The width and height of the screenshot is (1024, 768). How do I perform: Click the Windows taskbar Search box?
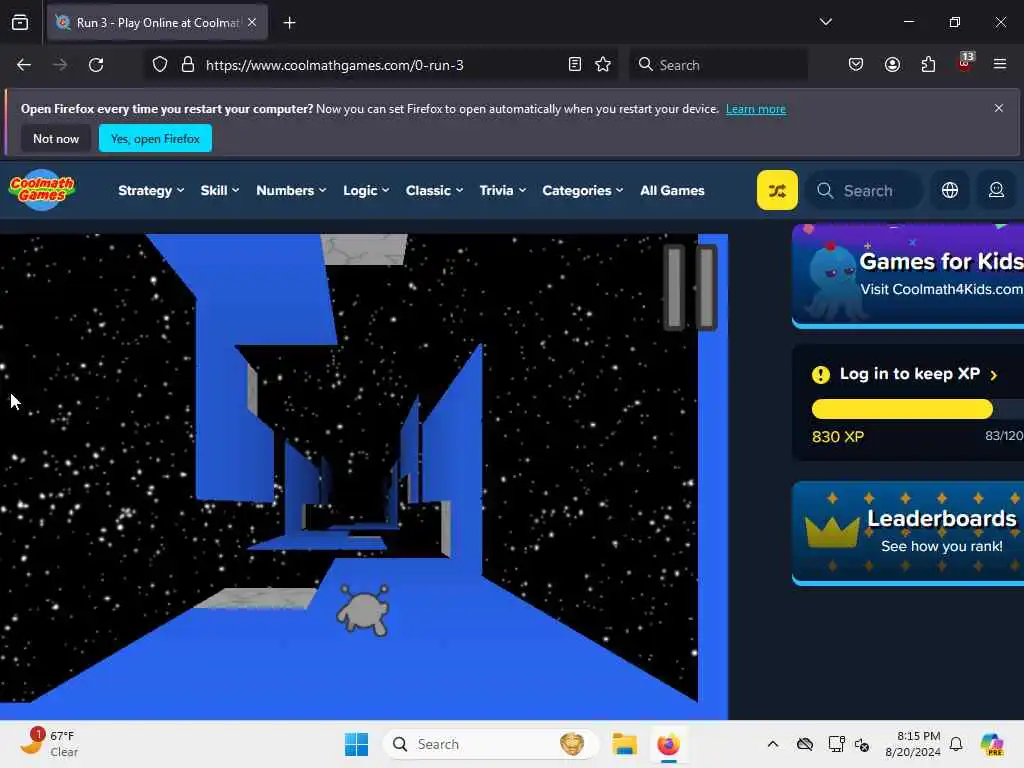(490, 744)
